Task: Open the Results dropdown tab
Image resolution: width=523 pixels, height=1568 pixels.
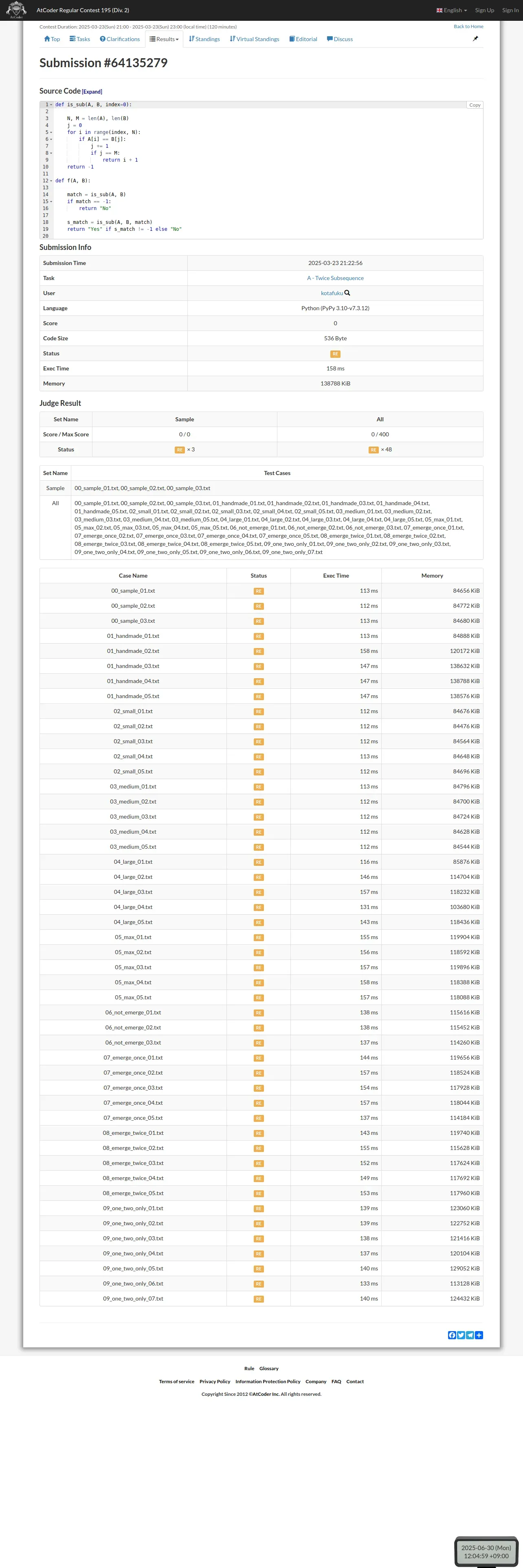Action: coord(165,39)
